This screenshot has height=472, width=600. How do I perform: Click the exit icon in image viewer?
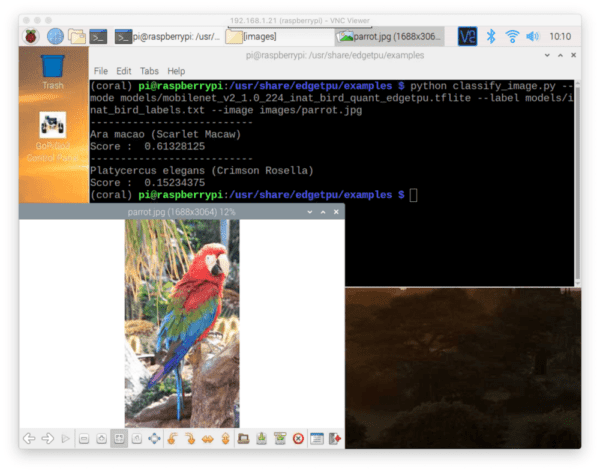pyautogui.click(x=334, y=438)
